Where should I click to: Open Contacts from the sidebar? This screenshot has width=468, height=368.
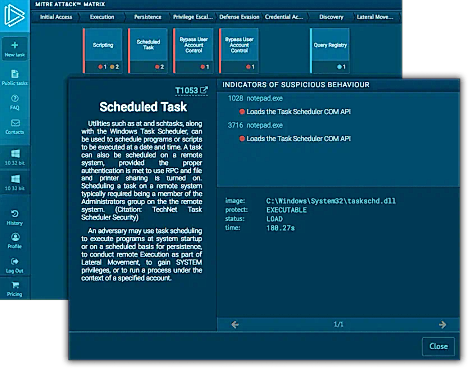pos(15,127)
